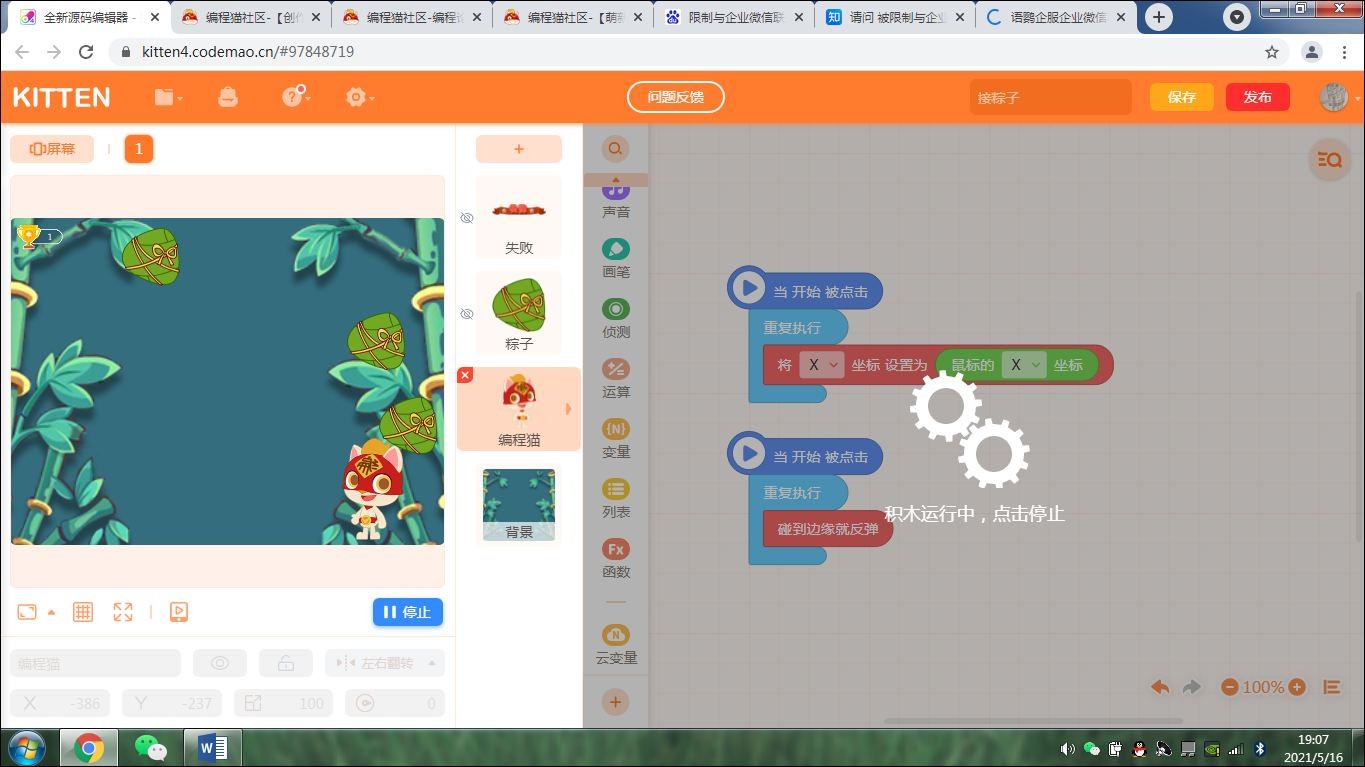Stop the running program with 停止

[x=408, y=612]
